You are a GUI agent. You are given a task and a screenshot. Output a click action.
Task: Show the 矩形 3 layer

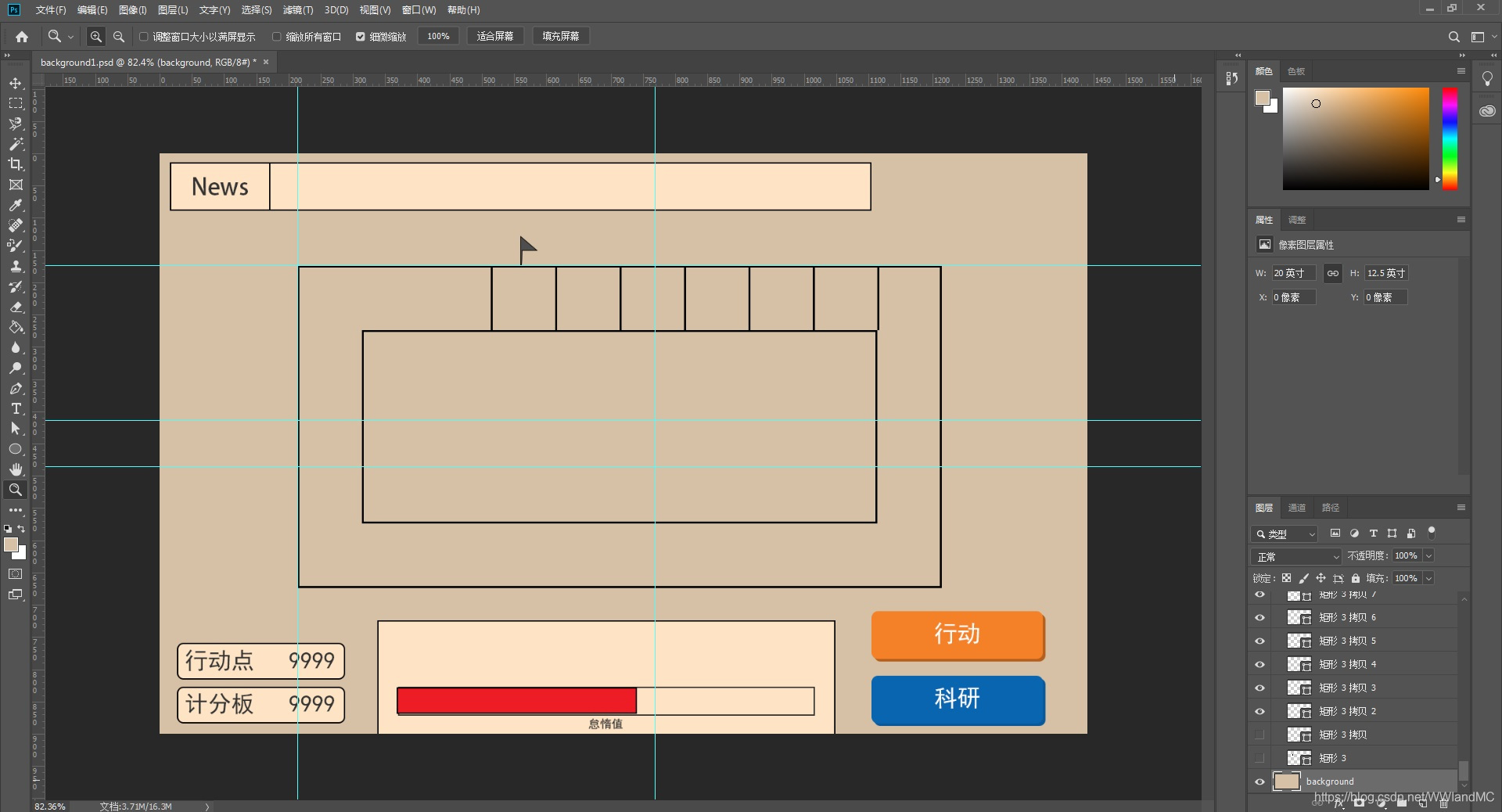(x=1259, y=758)
